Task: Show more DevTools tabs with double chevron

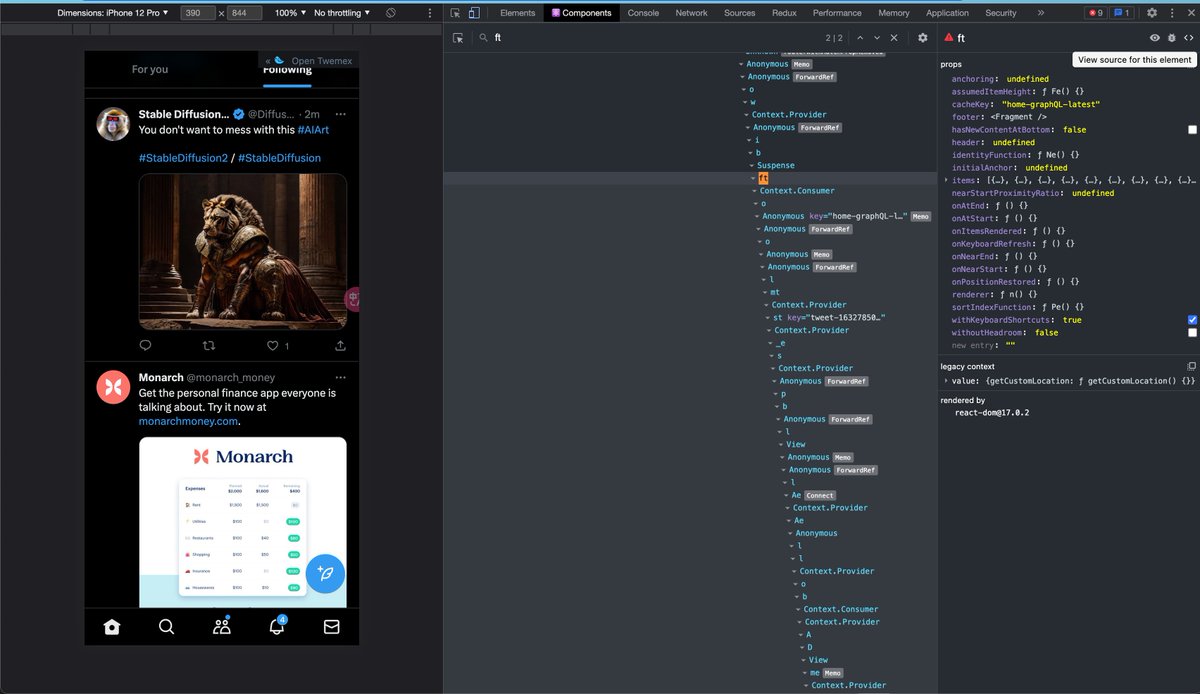Action: tap(1041, 13)
